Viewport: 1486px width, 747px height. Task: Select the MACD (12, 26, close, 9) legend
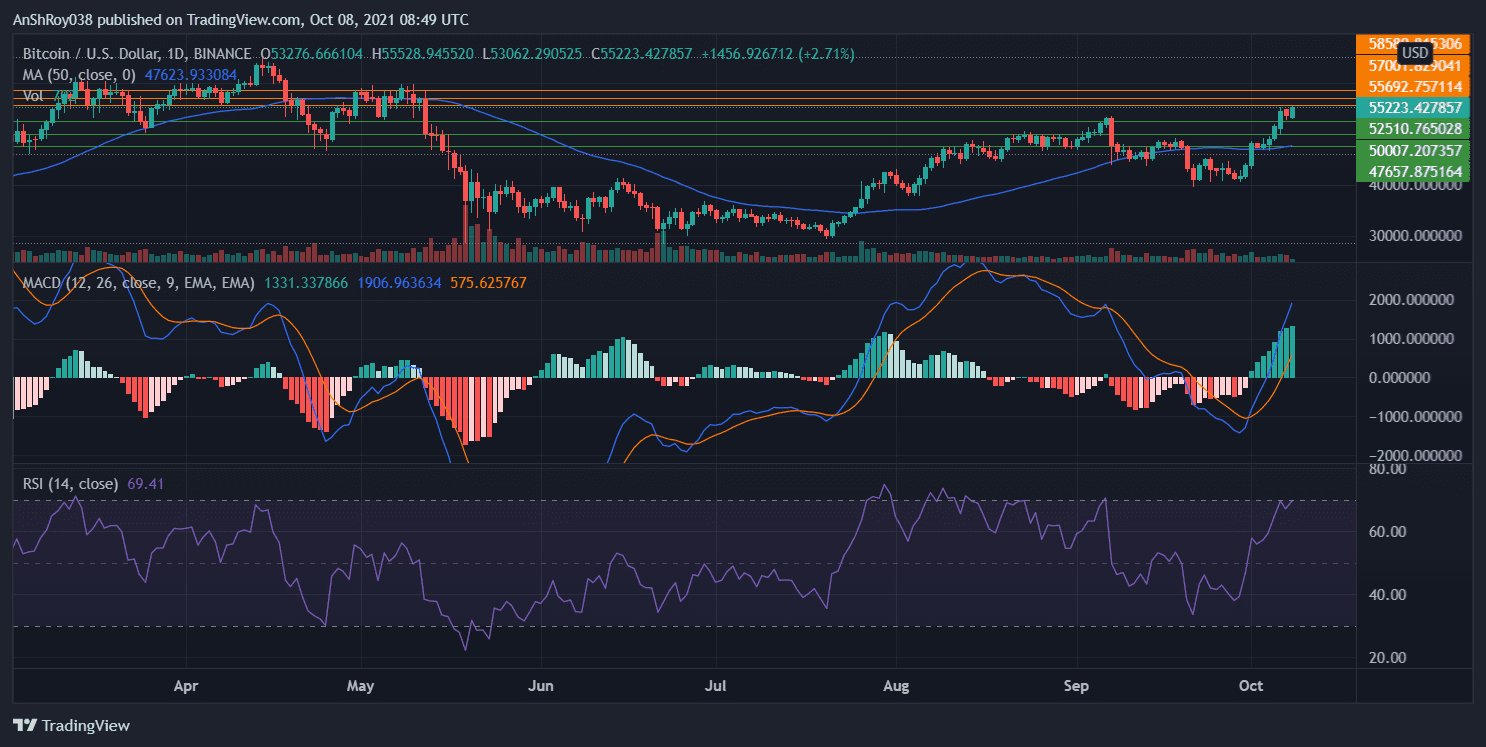[139, 283]
